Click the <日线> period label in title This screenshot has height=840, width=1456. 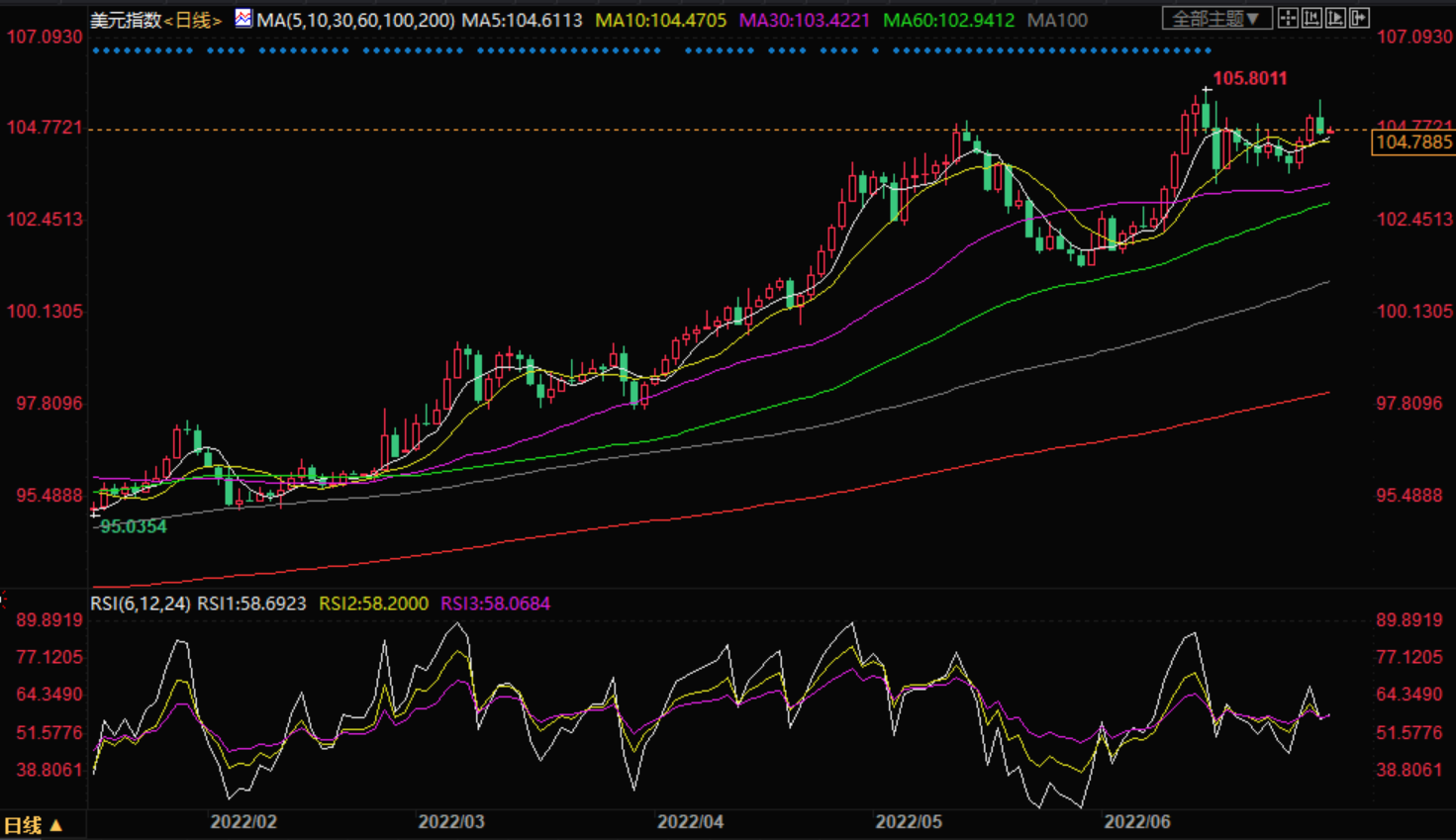pos(193,20)
